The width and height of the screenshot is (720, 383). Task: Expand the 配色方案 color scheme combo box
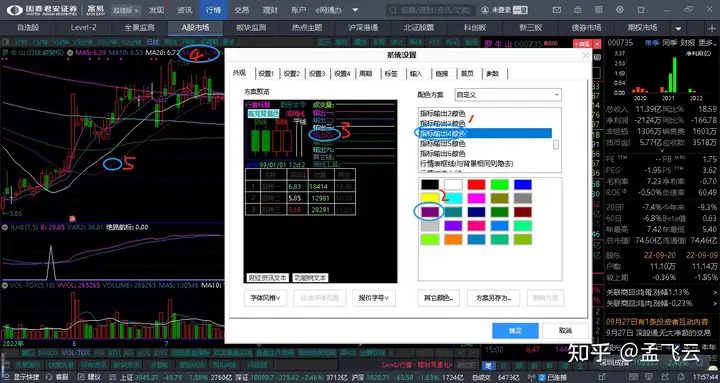508,95
